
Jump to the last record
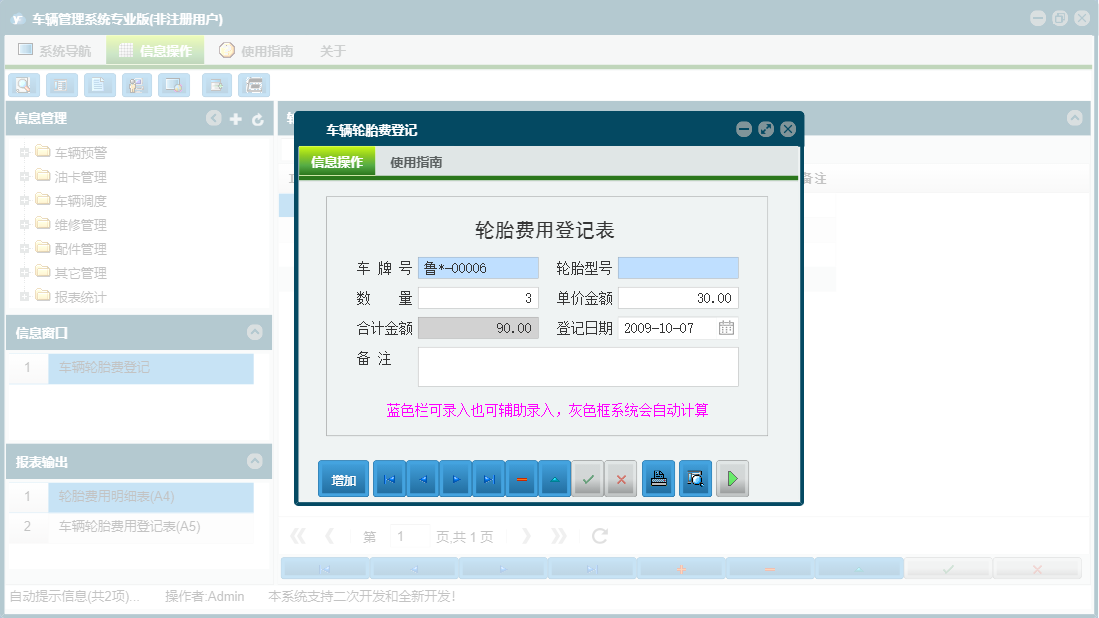click(x=489, y=478)
